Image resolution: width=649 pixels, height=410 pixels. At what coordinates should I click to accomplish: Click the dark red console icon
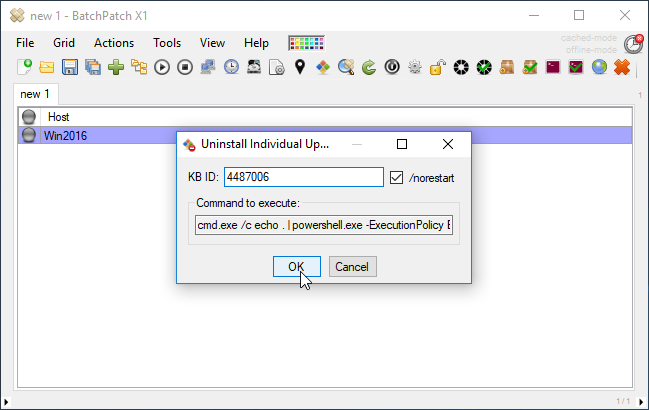tap(553, 67)
